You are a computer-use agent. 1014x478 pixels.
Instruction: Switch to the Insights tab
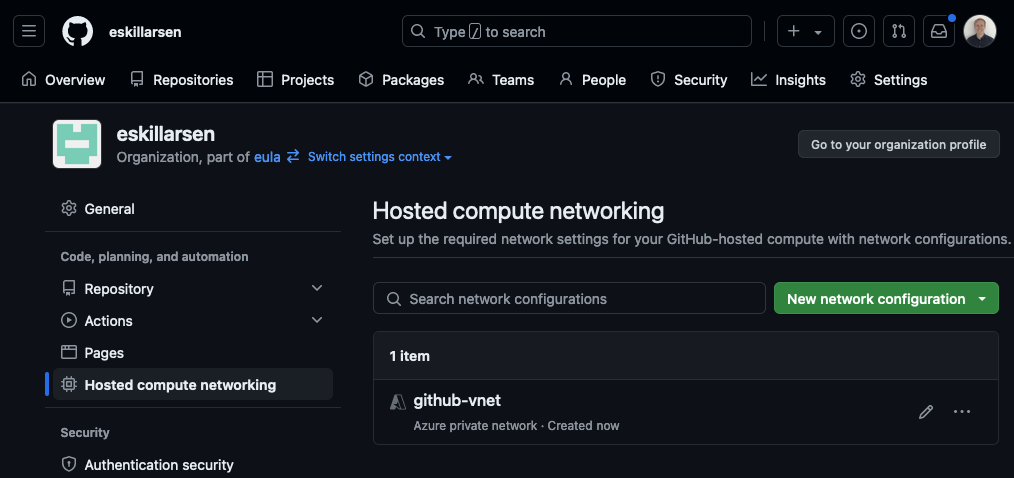788,80
